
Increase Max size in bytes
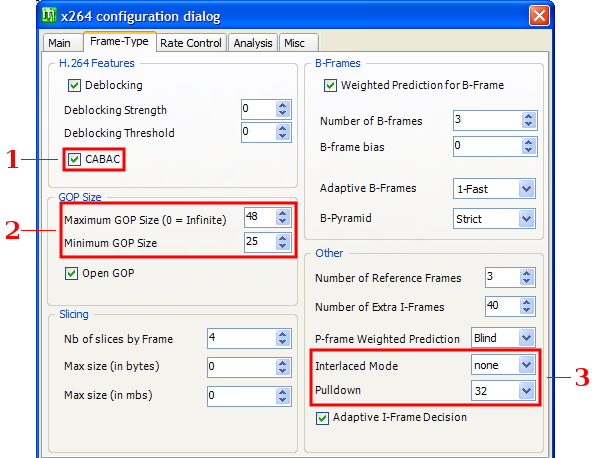tap(283, 363)
